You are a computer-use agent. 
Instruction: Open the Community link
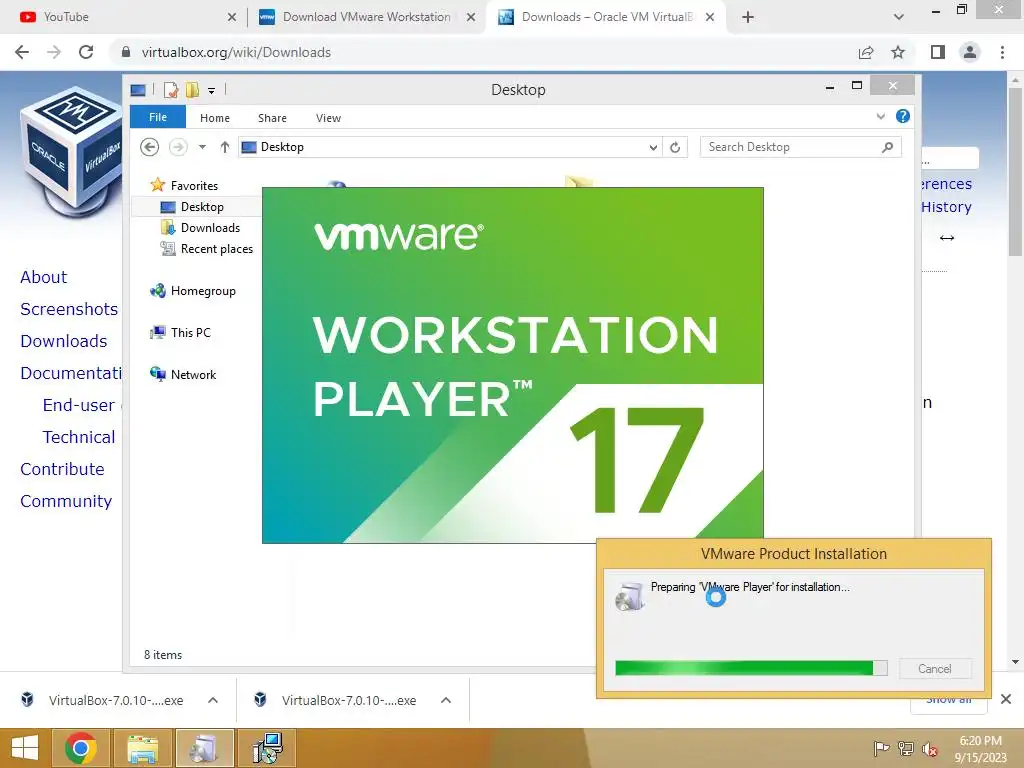click(66, 501)
